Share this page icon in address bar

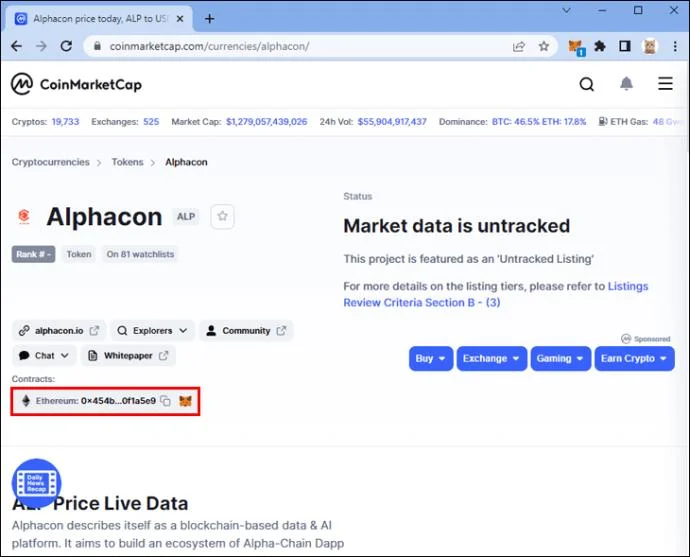[x=519, y=46]
